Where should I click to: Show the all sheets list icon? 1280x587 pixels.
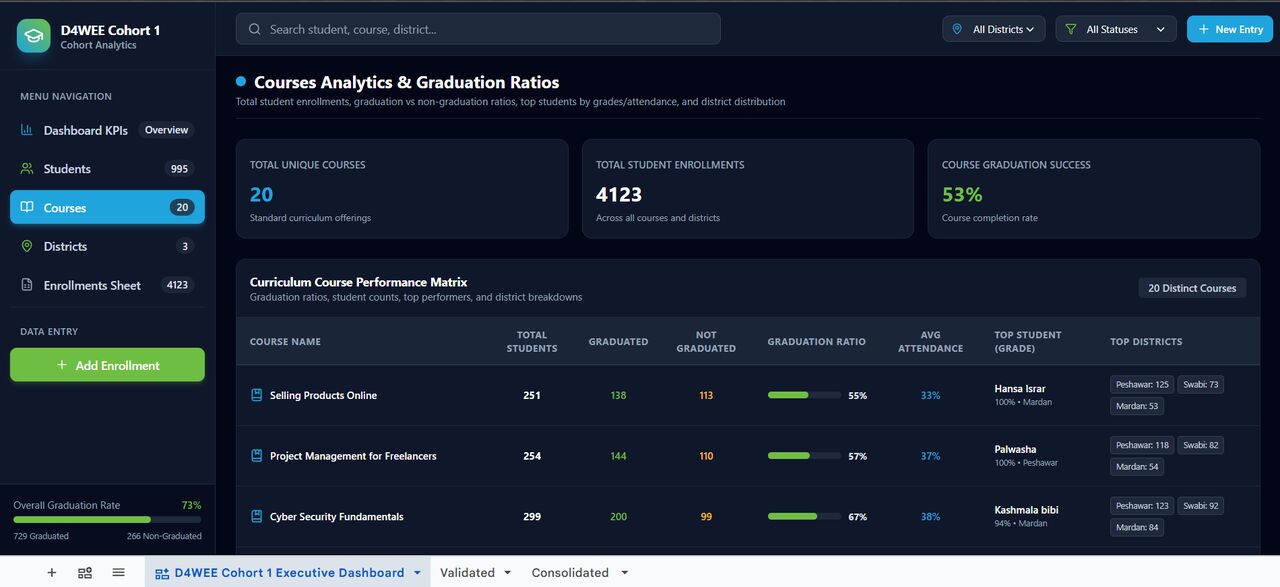tap(118, 572)
